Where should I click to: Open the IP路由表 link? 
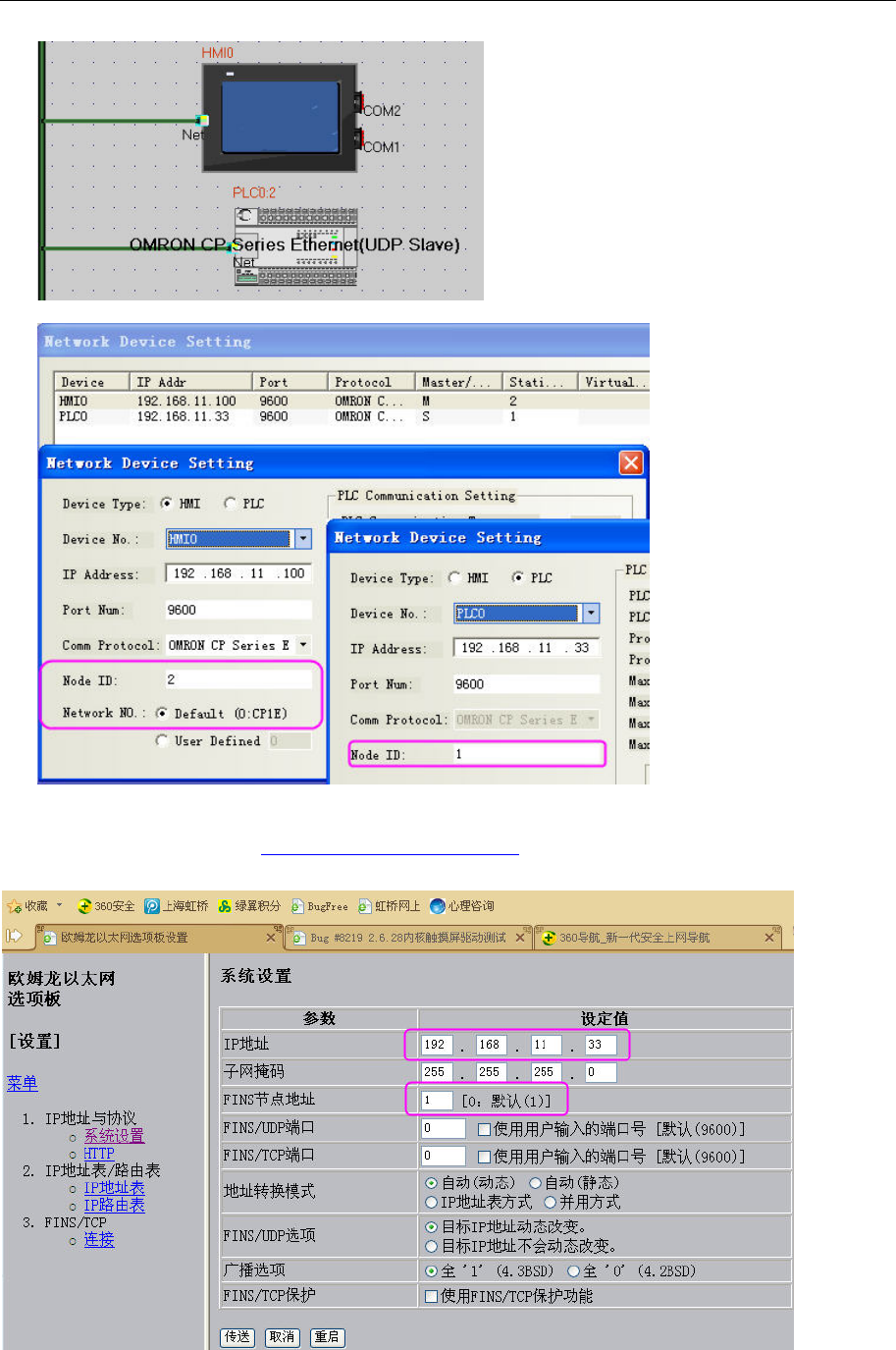[x=114, y=1206]
